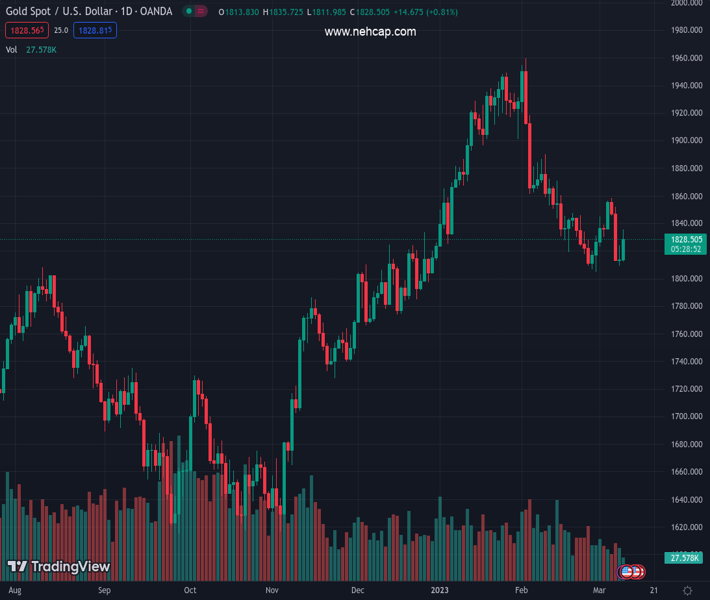The height and width of the screenshot is (600, 710).
Task: Click the 21 date label on time axis
Action: pyautogui.click(x=653, y=591)
